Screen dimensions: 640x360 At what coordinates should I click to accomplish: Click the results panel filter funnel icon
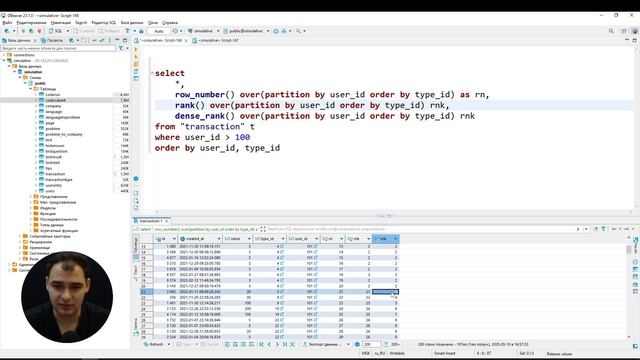(x=603, y=229)
